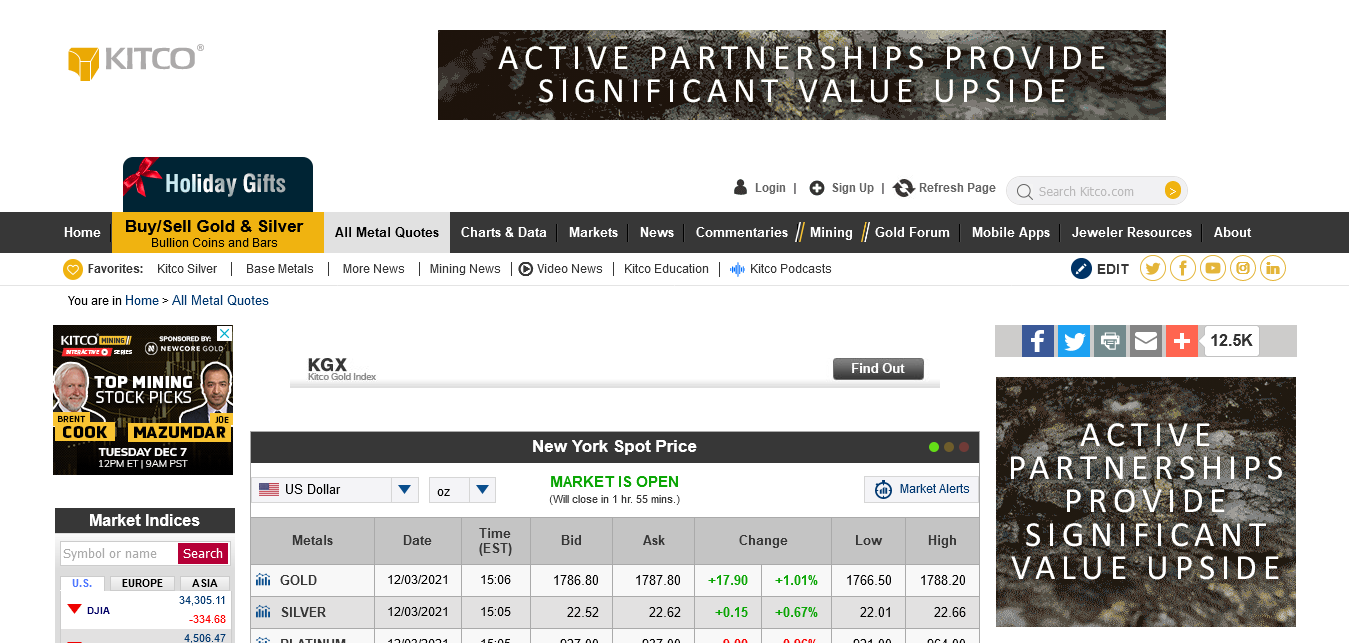Viewport: 1366px width, 643px height.
Task: Click the green carousel indicator dot
Action: pos(934,447)
